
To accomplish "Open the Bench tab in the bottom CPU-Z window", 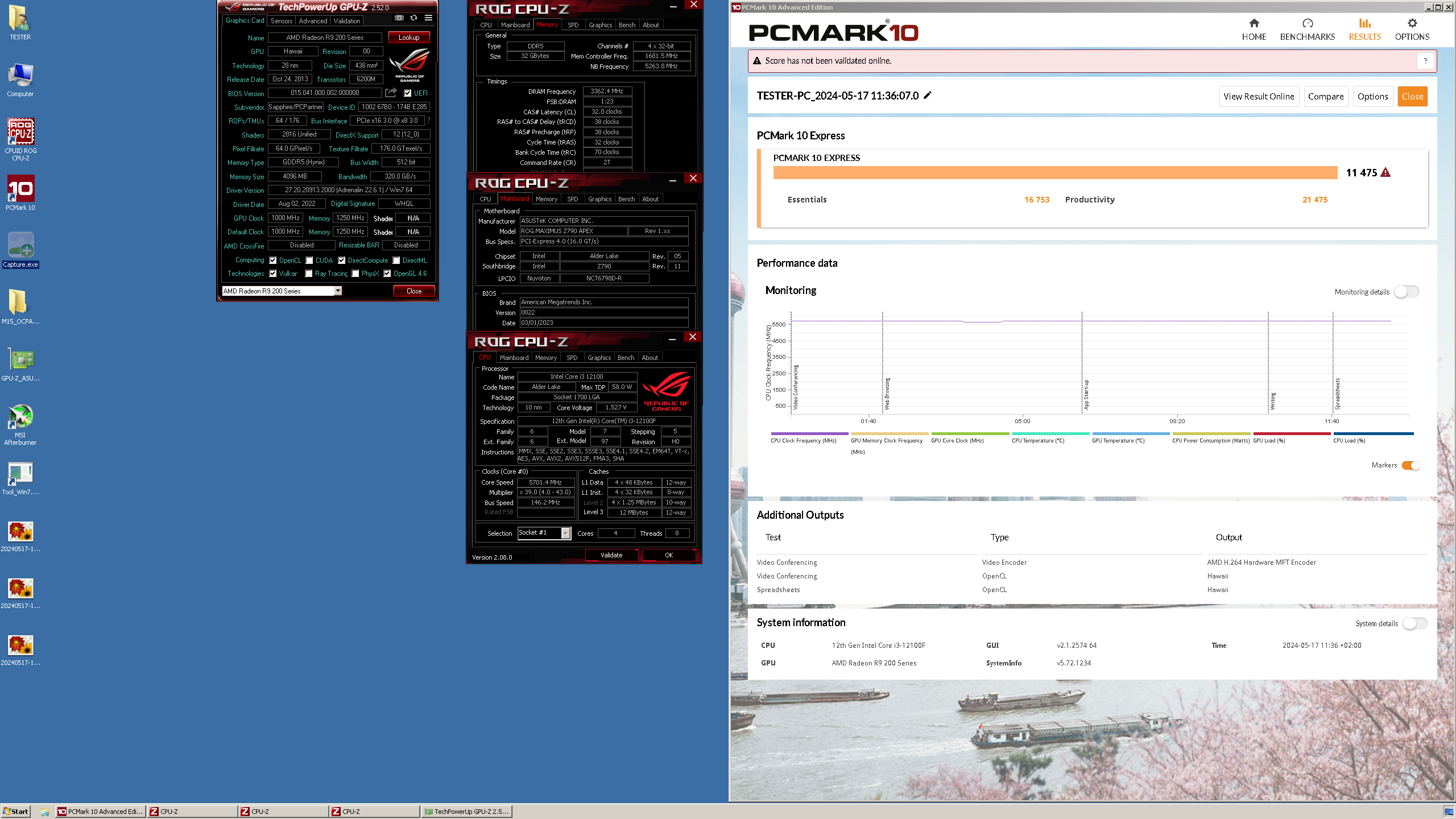I will (626, 358).
